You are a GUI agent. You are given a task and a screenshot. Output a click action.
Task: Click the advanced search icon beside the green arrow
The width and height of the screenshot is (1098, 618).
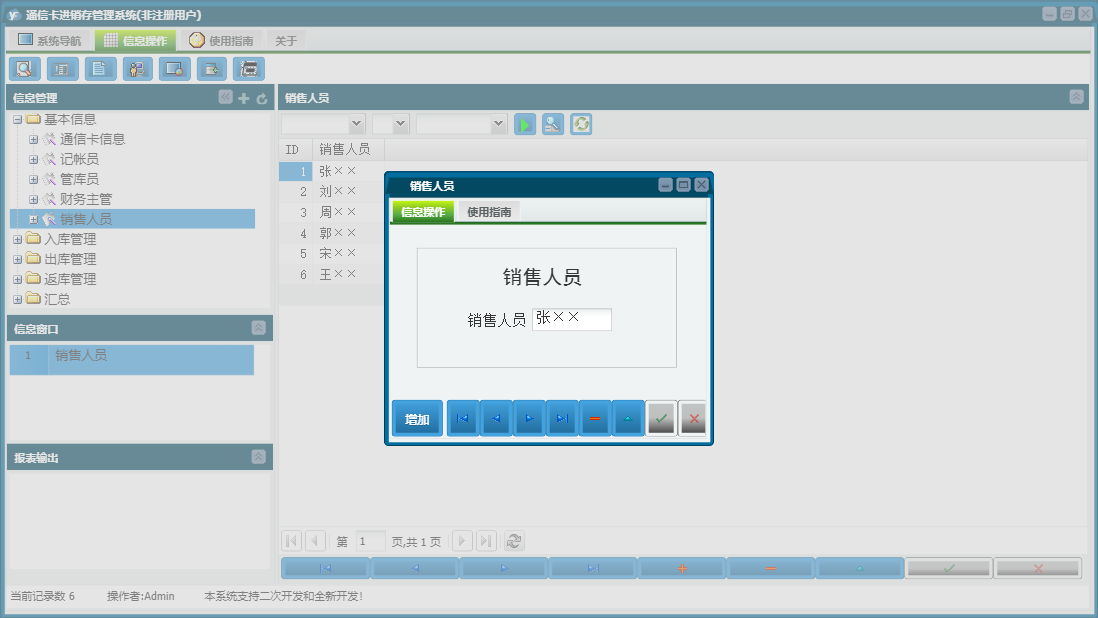552,124
